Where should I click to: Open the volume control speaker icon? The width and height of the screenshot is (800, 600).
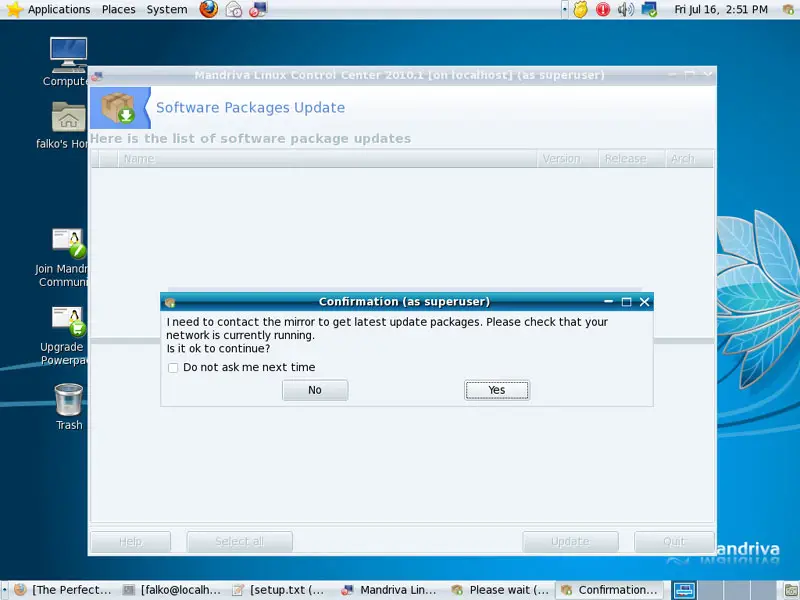click(x=626, y=9)
